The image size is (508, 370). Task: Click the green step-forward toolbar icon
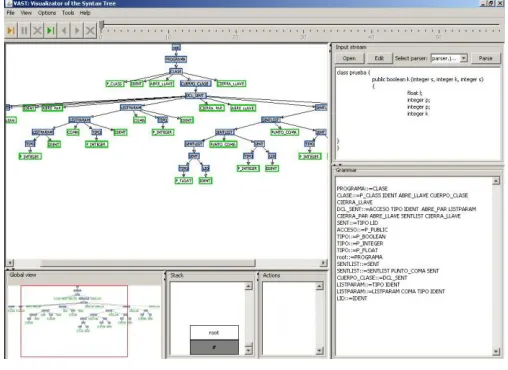[50, 31]
